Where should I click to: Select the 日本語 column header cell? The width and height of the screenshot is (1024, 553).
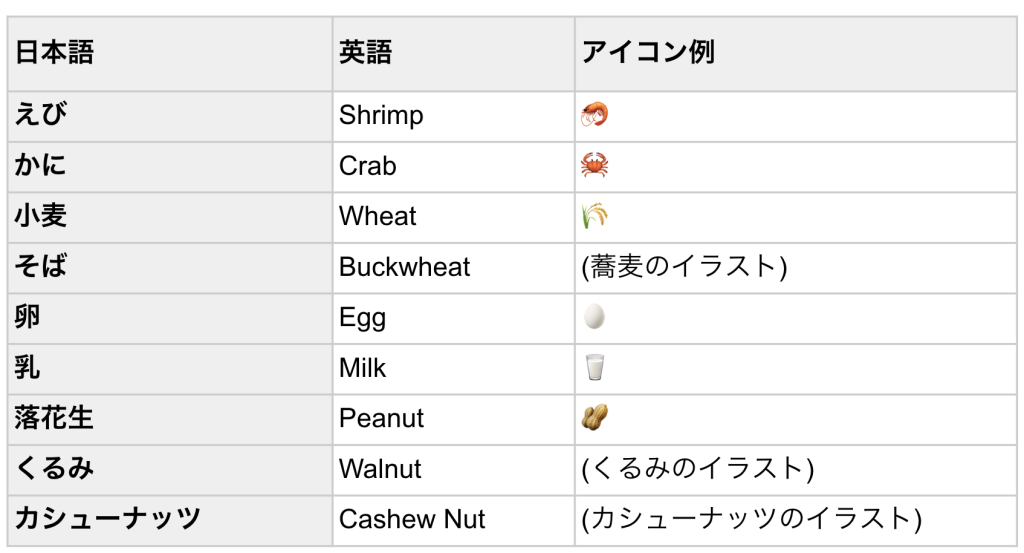(x=169, y=53)
